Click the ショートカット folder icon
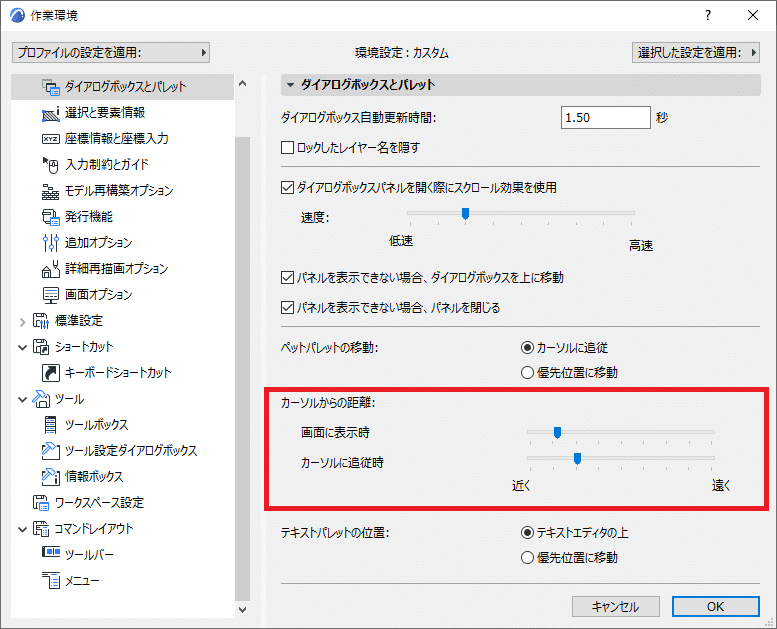Viewport: 777px width, 629px height. pos(41,346)
